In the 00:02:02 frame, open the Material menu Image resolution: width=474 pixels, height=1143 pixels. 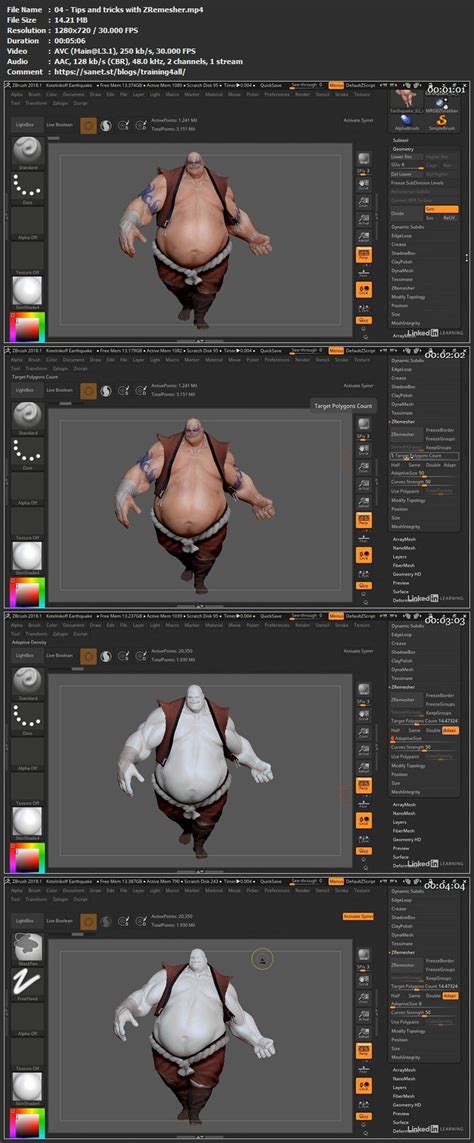[214, 359]
